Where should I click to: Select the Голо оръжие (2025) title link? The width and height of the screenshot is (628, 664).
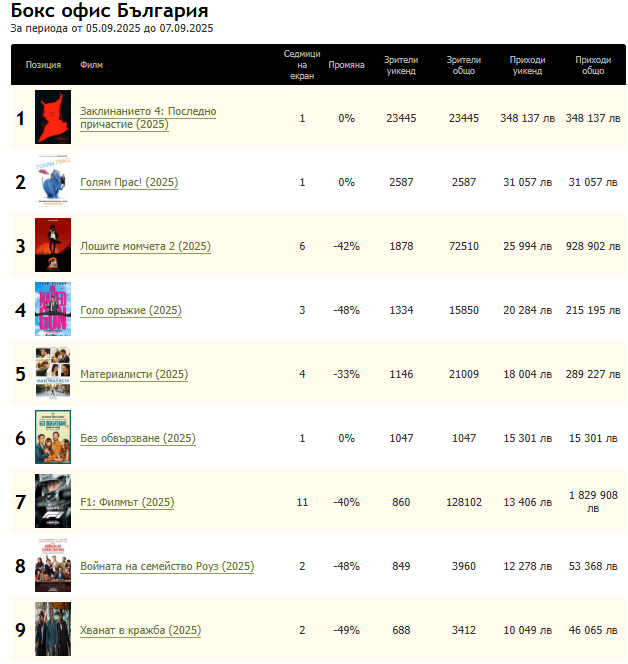130,310
